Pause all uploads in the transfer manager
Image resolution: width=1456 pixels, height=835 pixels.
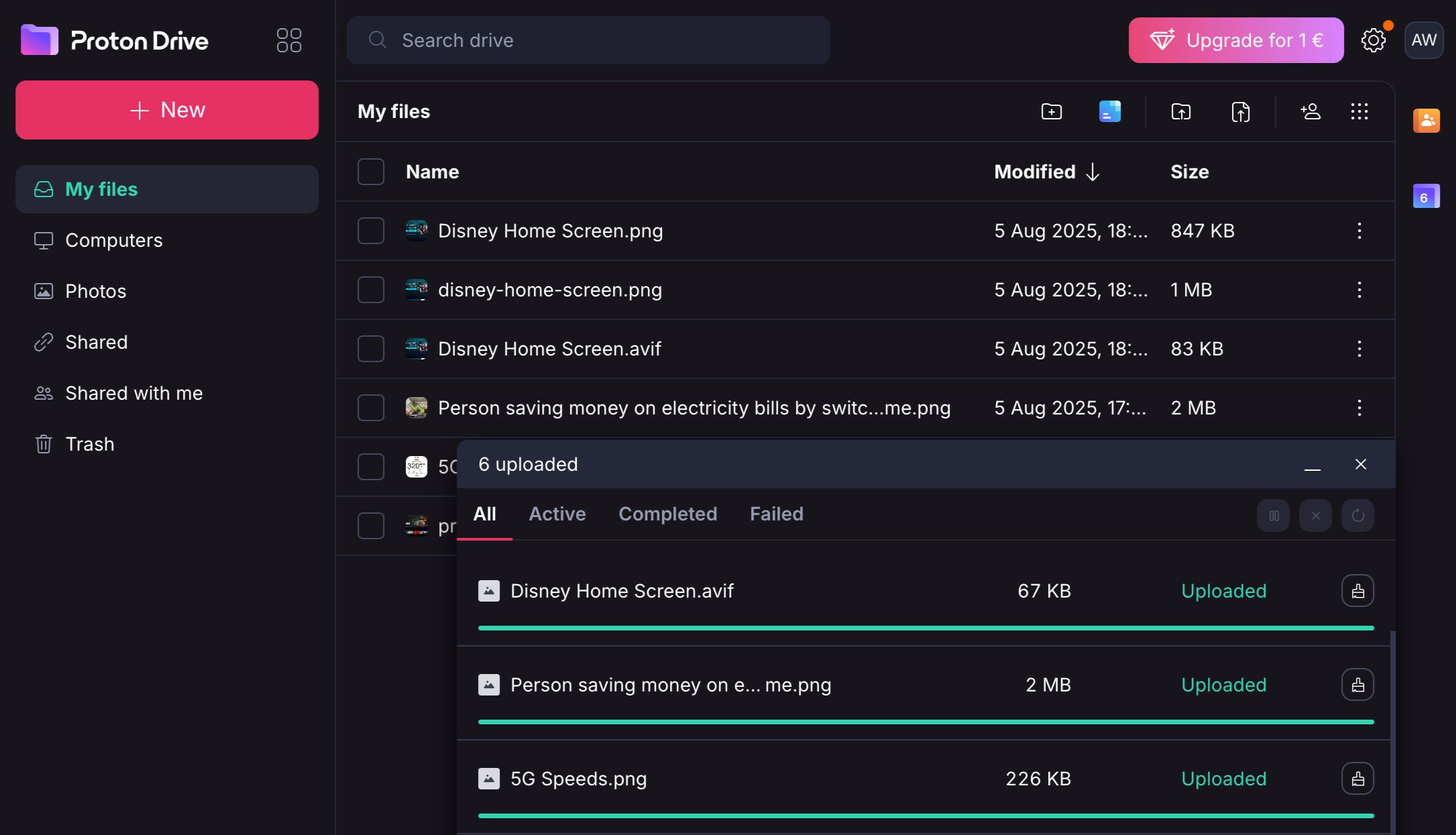(x=1273, y=515)
